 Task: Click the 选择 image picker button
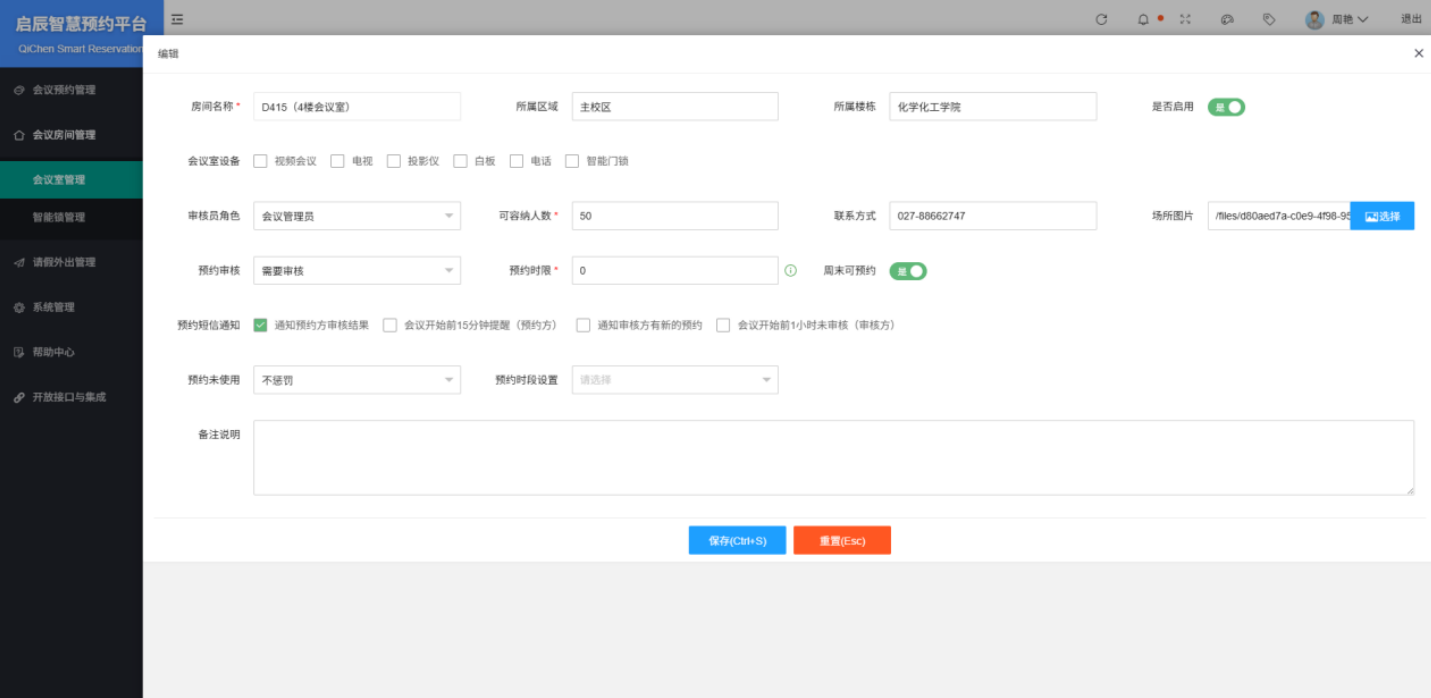click(1382, 216)
